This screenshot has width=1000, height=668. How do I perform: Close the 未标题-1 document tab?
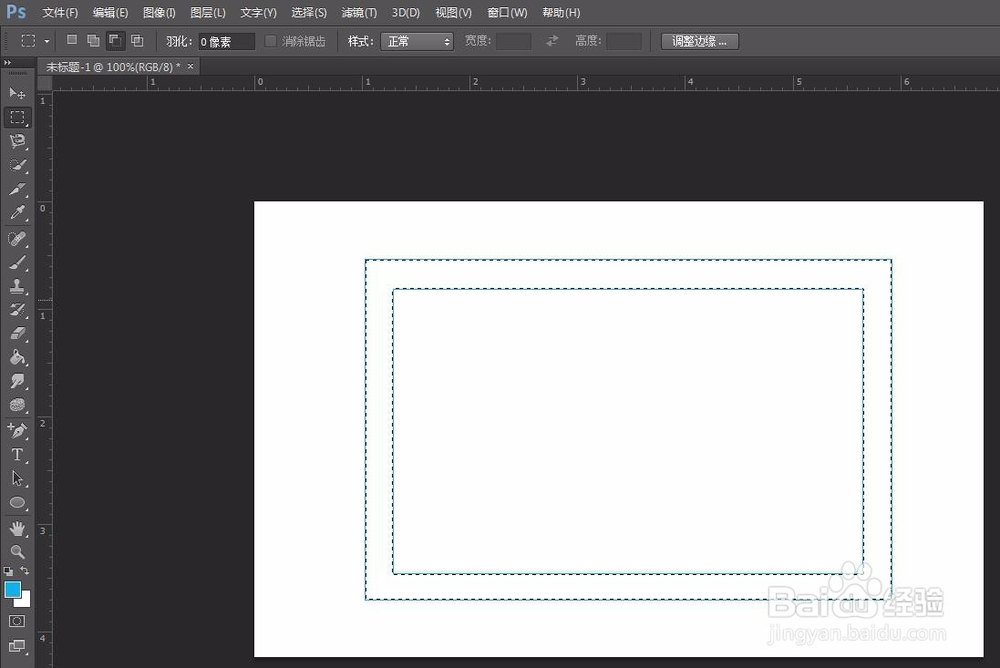(190, 66)
